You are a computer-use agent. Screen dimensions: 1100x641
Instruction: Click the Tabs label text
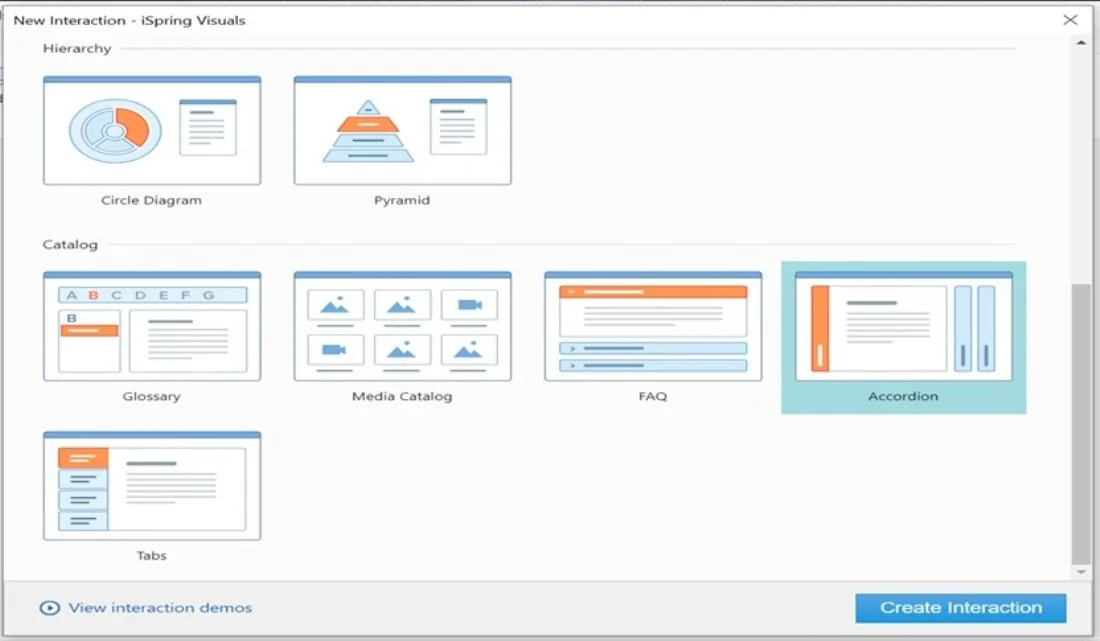(x=152, y=555)
